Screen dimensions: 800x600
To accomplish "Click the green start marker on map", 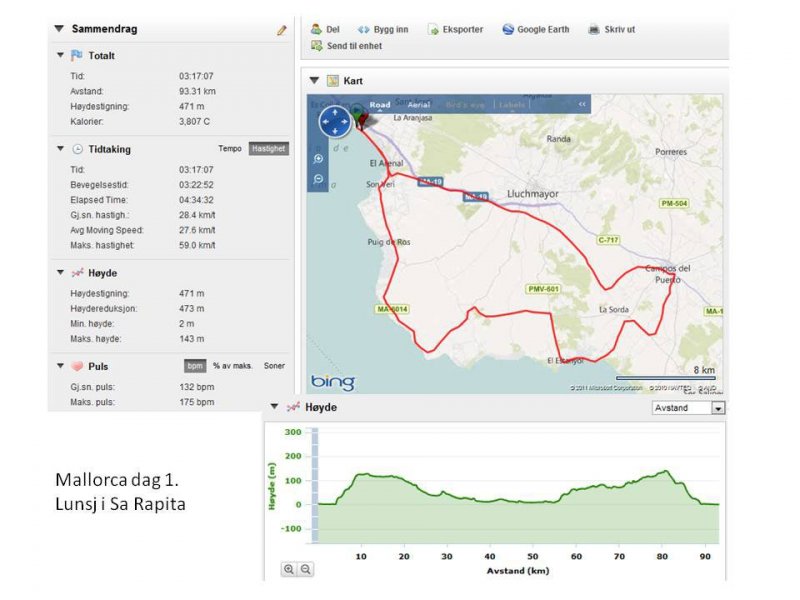I will (x=356, y=108).
